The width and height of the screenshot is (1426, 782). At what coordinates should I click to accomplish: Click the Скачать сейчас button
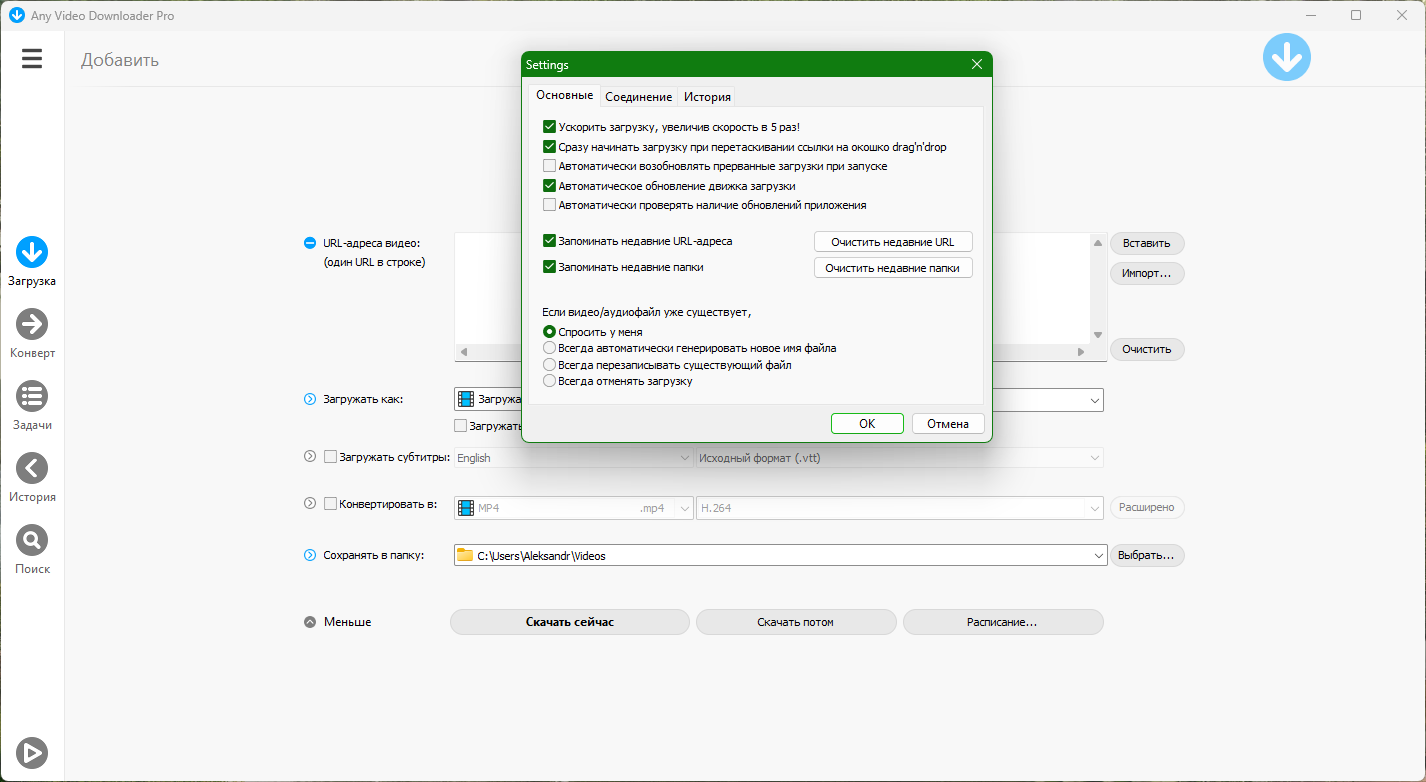click(x=570, y=622)
